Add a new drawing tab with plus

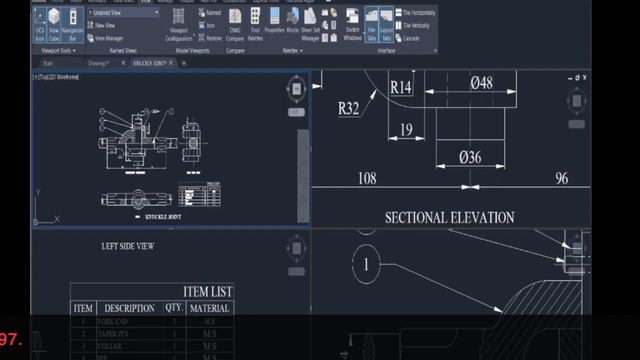(184, 63)
